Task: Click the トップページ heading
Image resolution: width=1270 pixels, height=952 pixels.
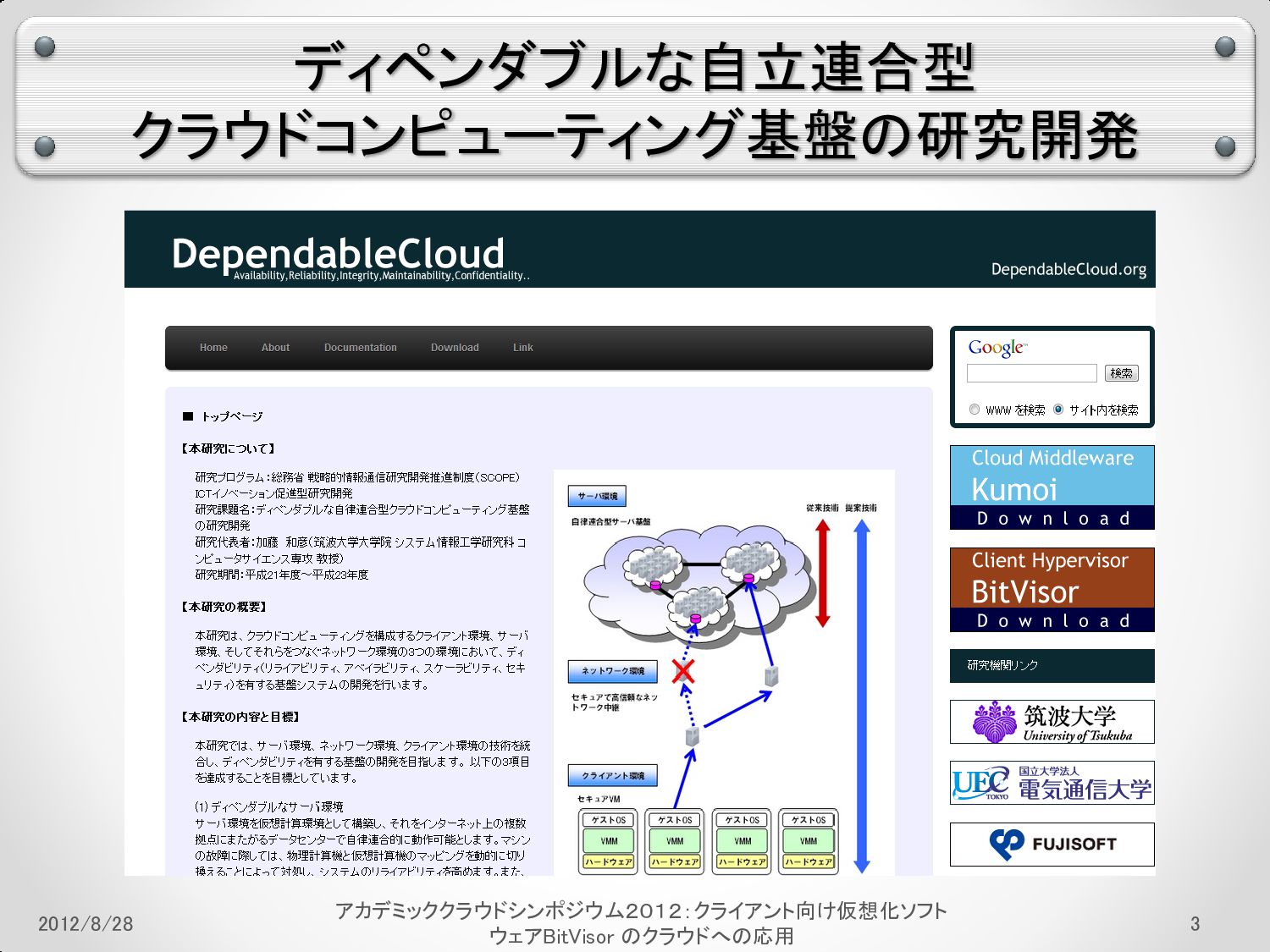Action: (x=231, y=416)
